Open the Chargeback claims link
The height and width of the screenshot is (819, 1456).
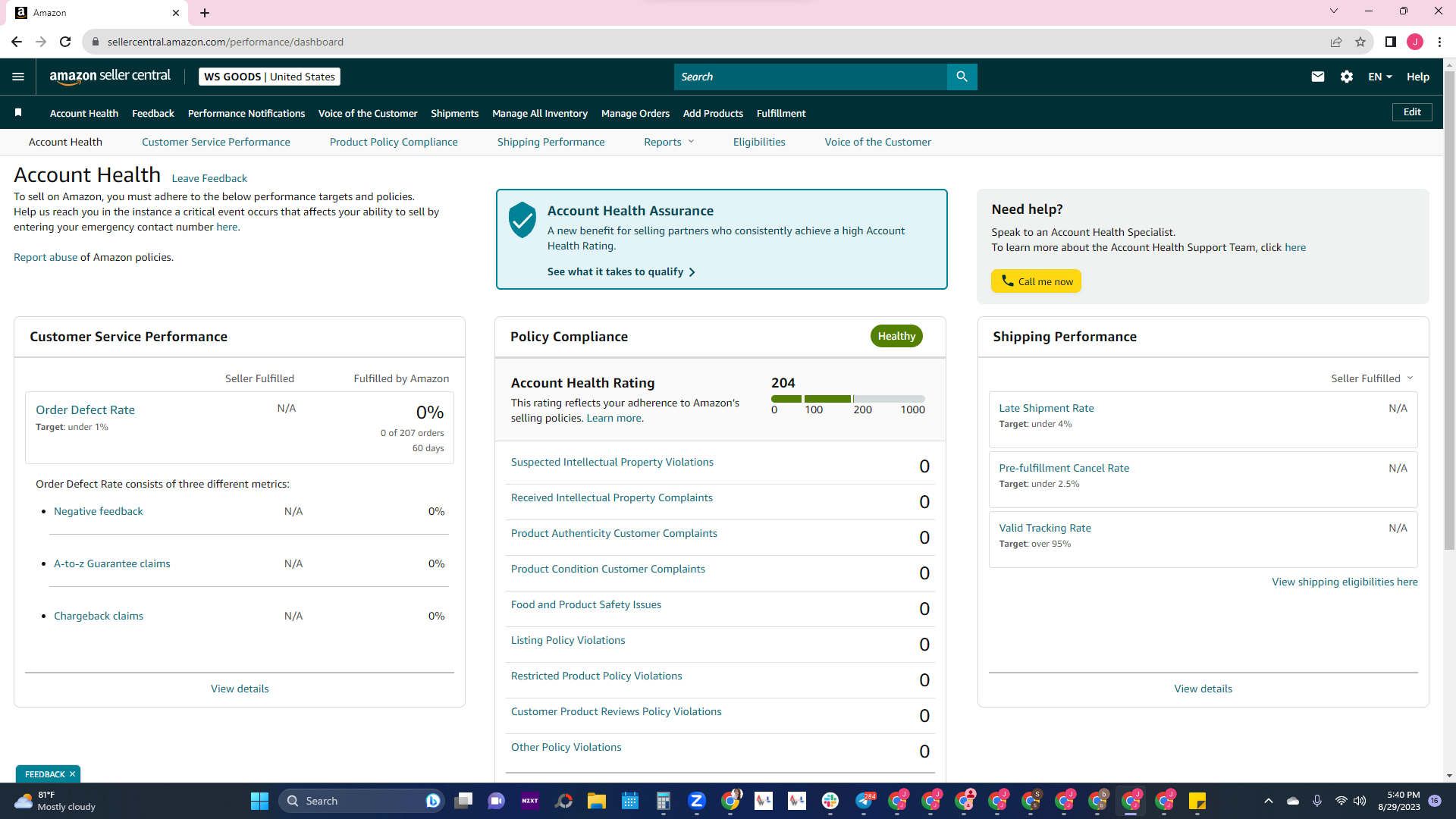click(x=99, y=616)
